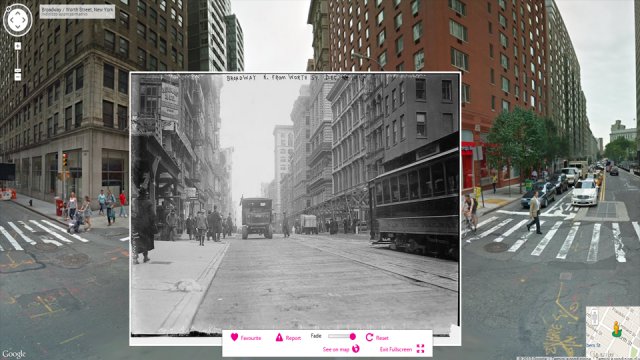640x360 pixels.
Task: Pan Street View up with the up arrow
Action: coord(18,13)
